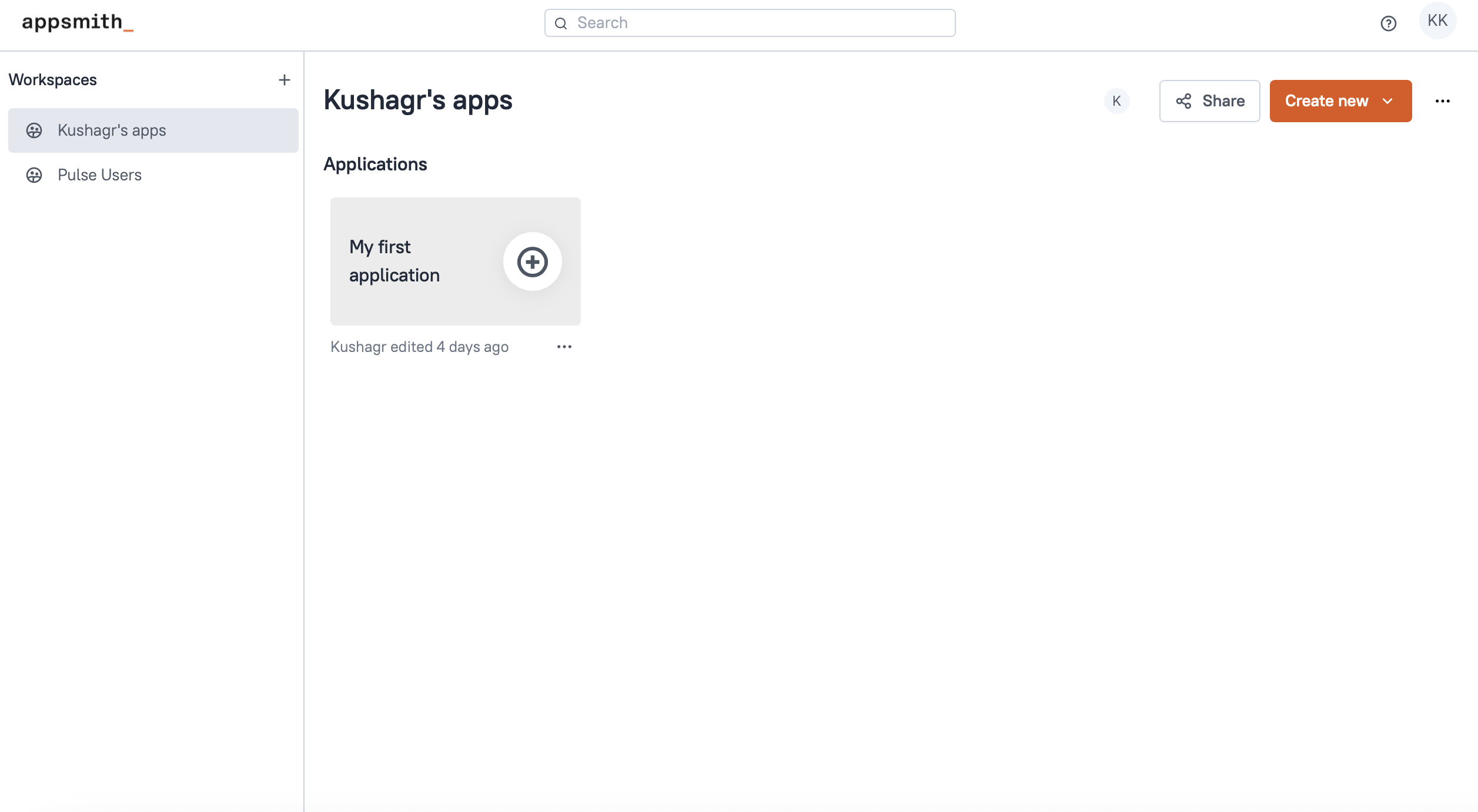Click the share icon in the Share button
The height and width of the screenshot is (812, 1478).
click(1183, 101)
